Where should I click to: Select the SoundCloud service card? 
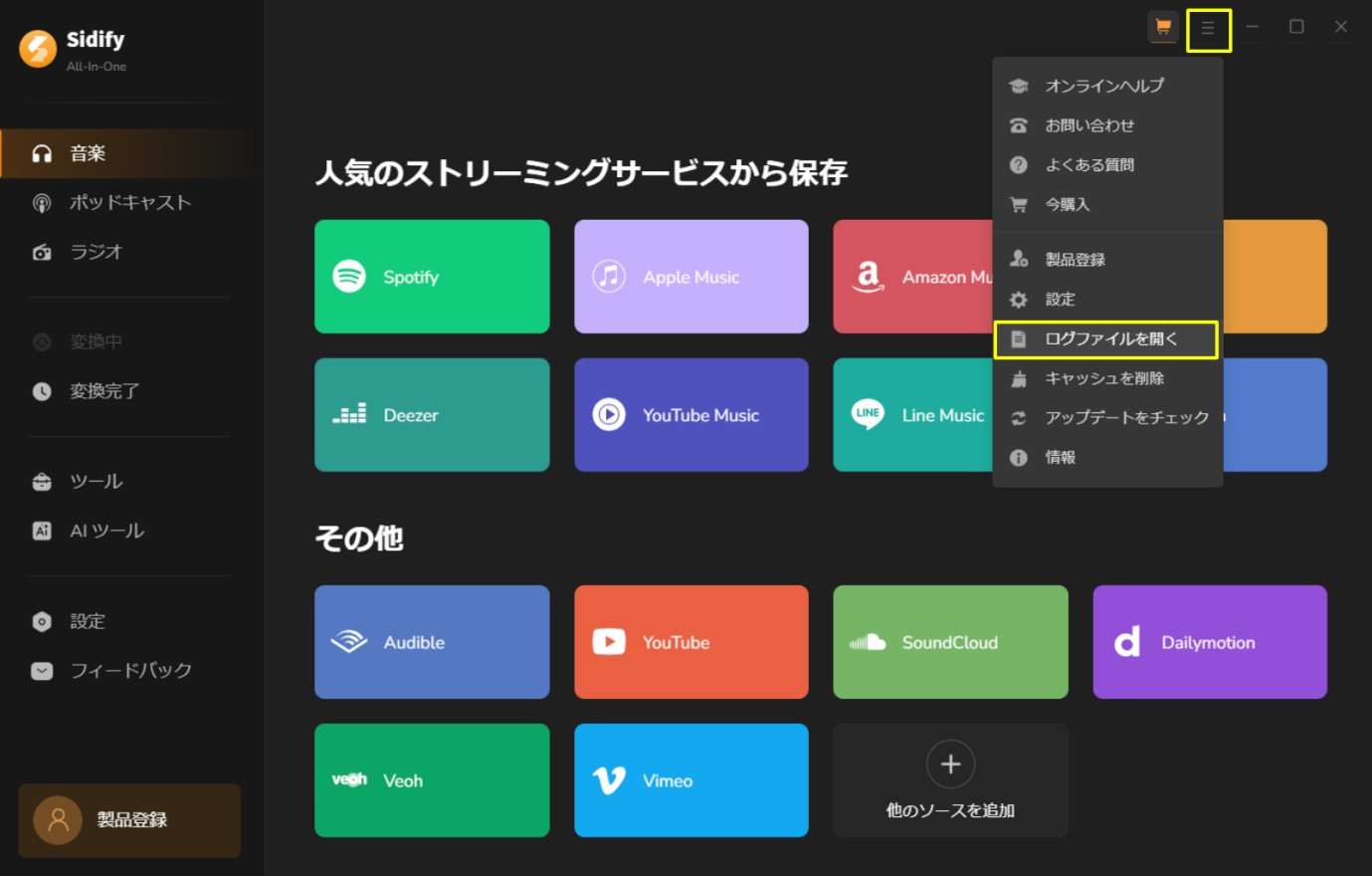pyautogui.click(x=950, y=642)
